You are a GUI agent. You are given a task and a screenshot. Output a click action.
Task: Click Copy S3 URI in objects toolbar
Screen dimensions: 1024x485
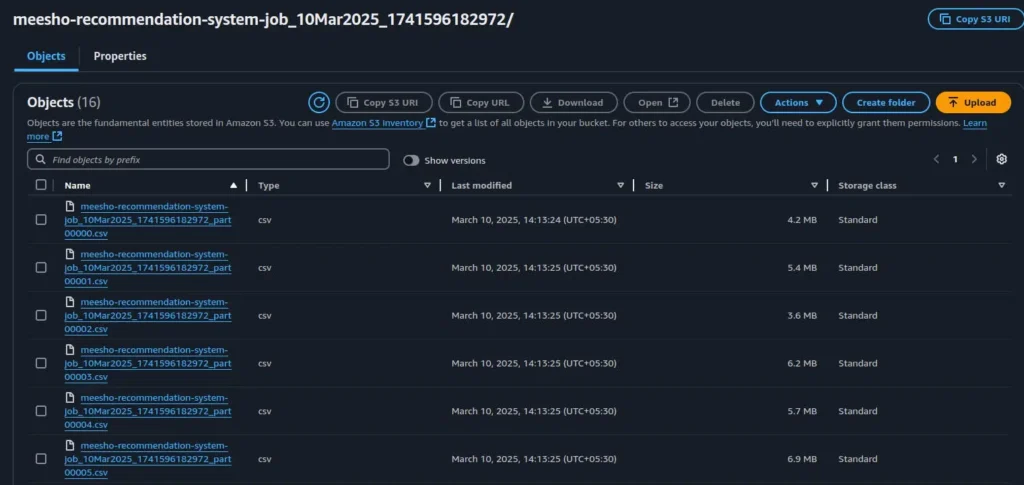coord(385,102)
